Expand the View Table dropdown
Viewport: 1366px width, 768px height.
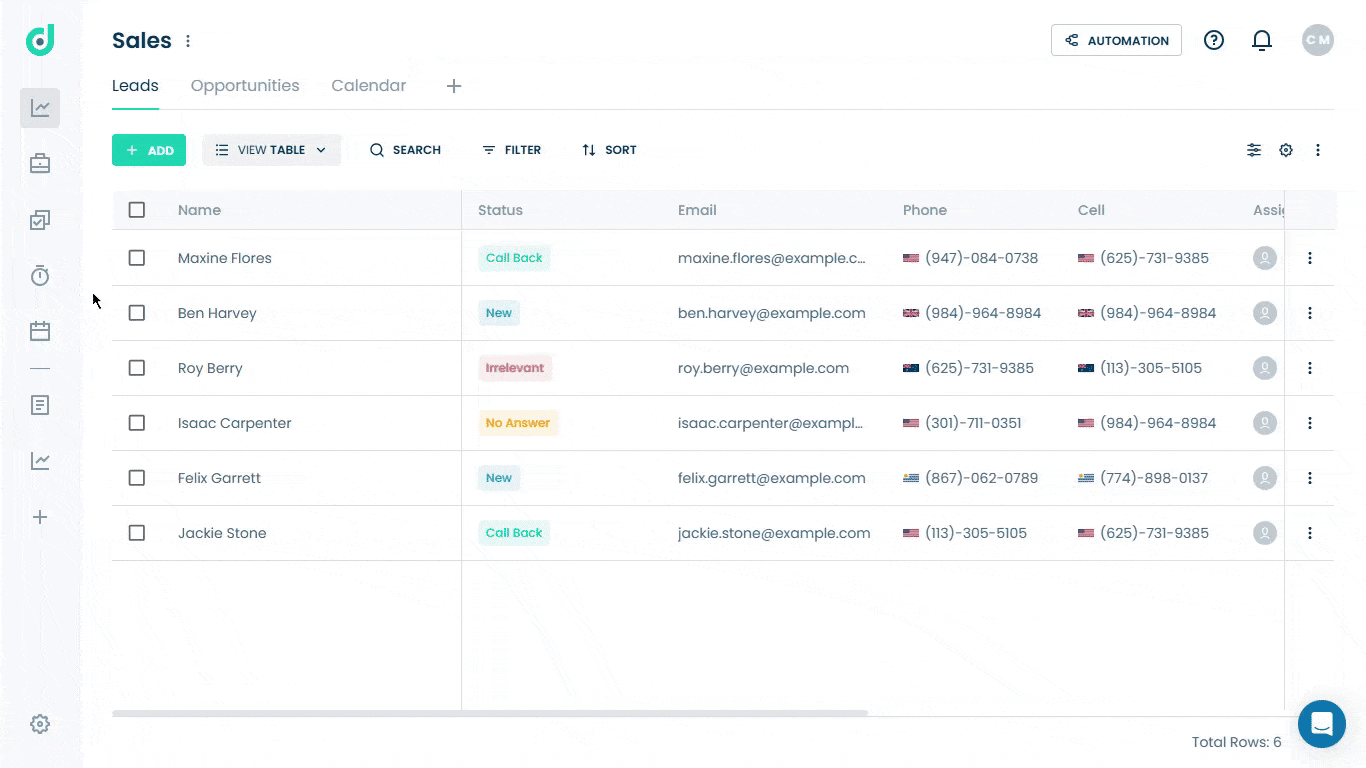point(271,150)
